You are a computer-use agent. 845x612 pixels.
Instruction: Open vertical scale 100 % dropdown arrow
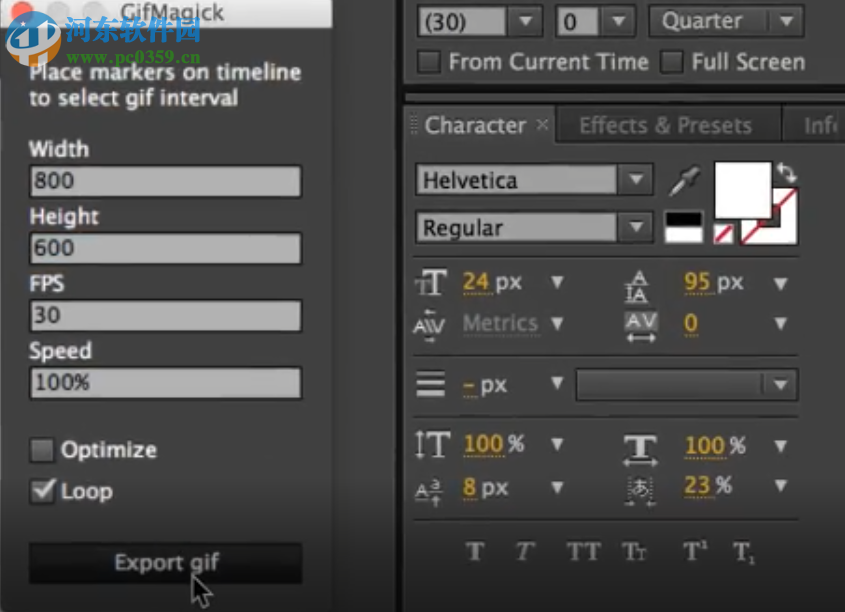(x=557, y=444)
